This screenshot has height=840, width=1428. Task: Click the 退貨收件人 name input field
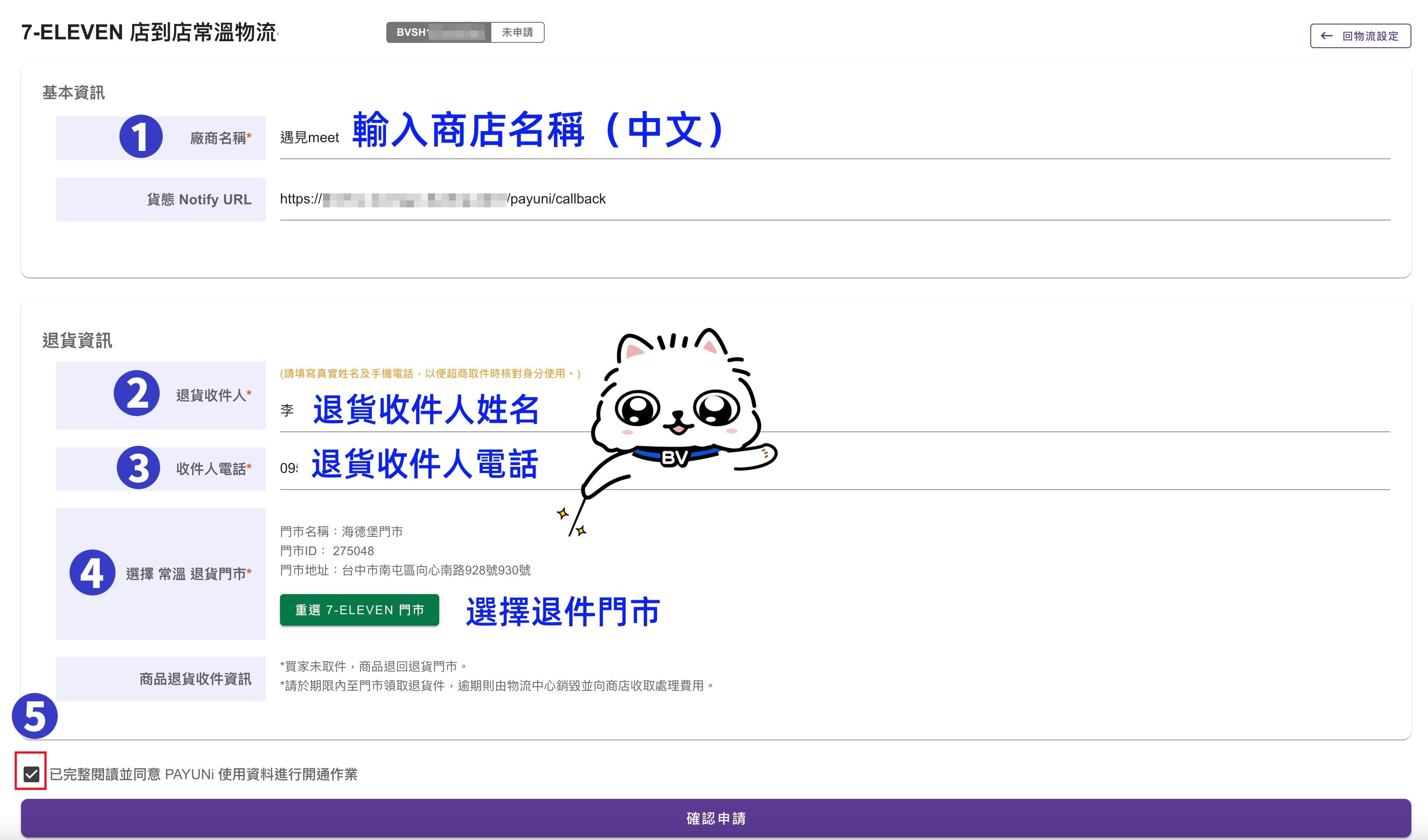coord(835,410)
